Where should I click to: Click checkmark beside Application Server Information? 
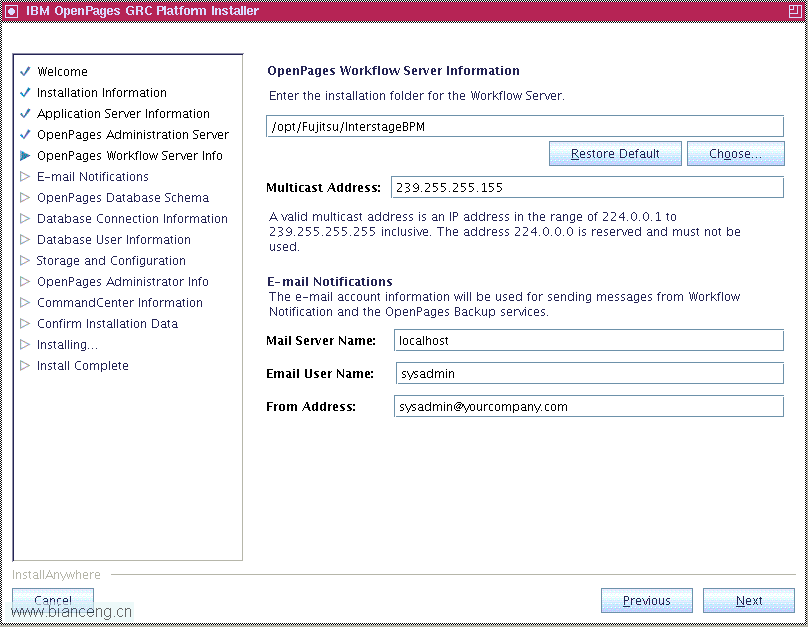25,113
